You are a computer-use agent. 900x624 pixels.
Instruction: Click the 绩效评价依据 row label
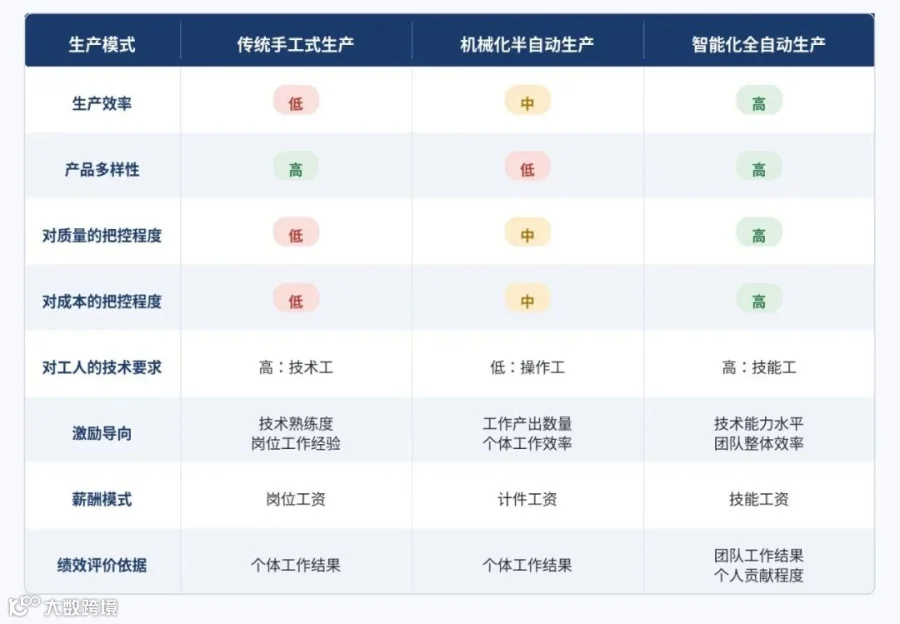click(x=102, y=565)
